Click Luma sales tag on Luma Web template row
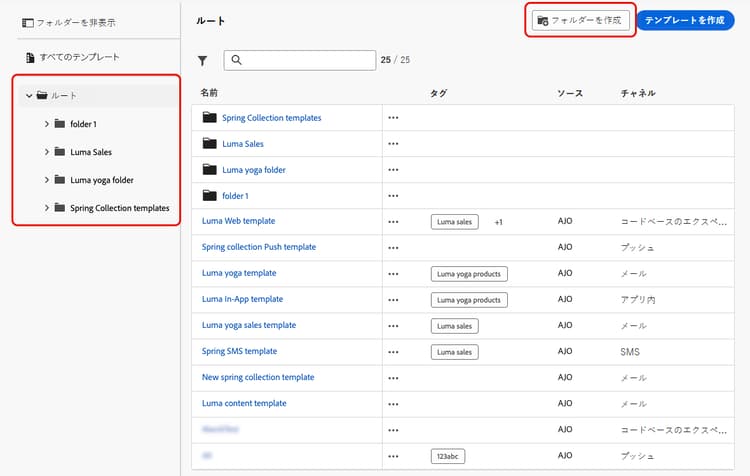The image size is (750, 476). point(454,222)
